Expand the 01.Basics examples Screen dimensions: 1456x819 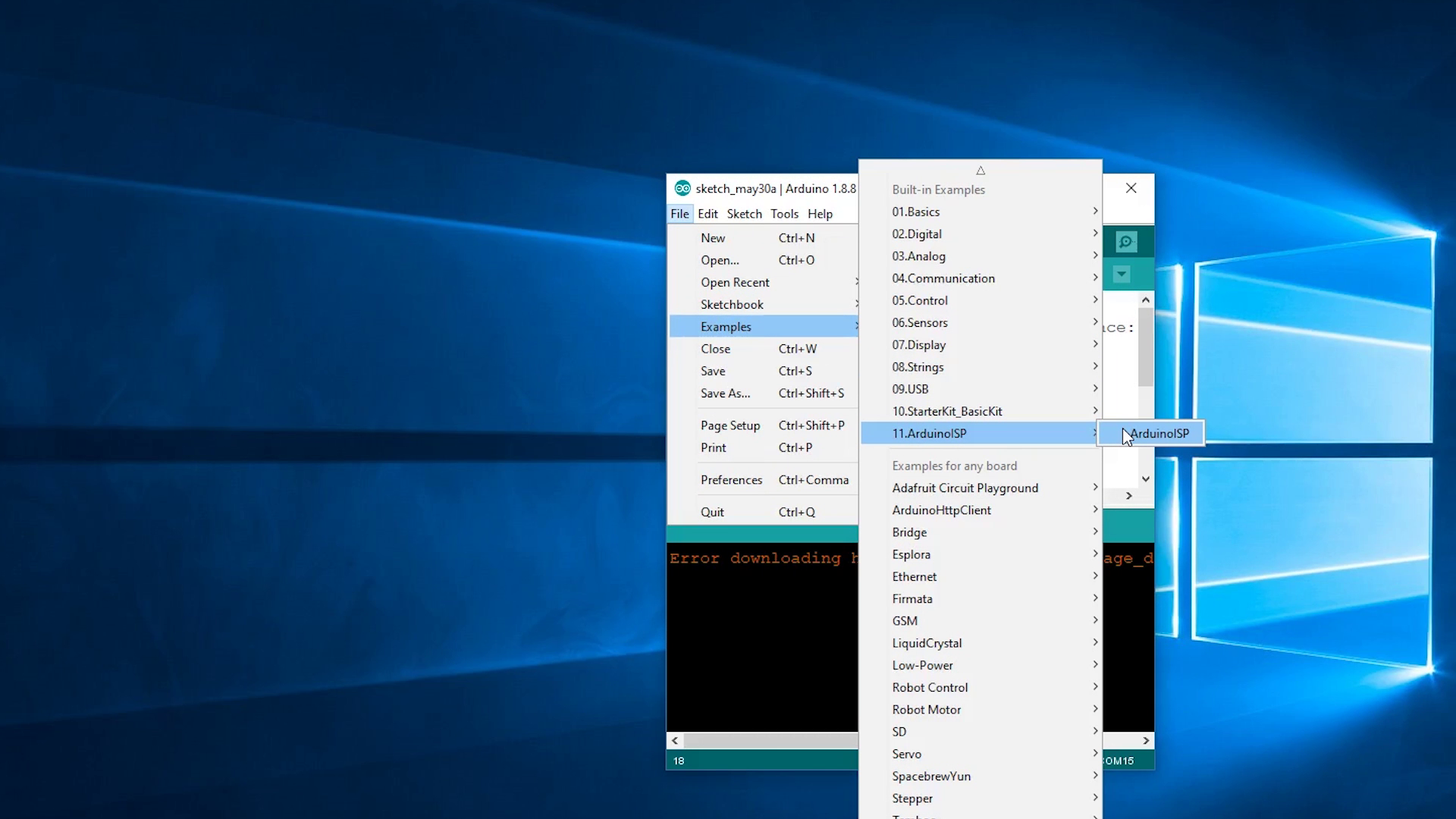(981, 212)
